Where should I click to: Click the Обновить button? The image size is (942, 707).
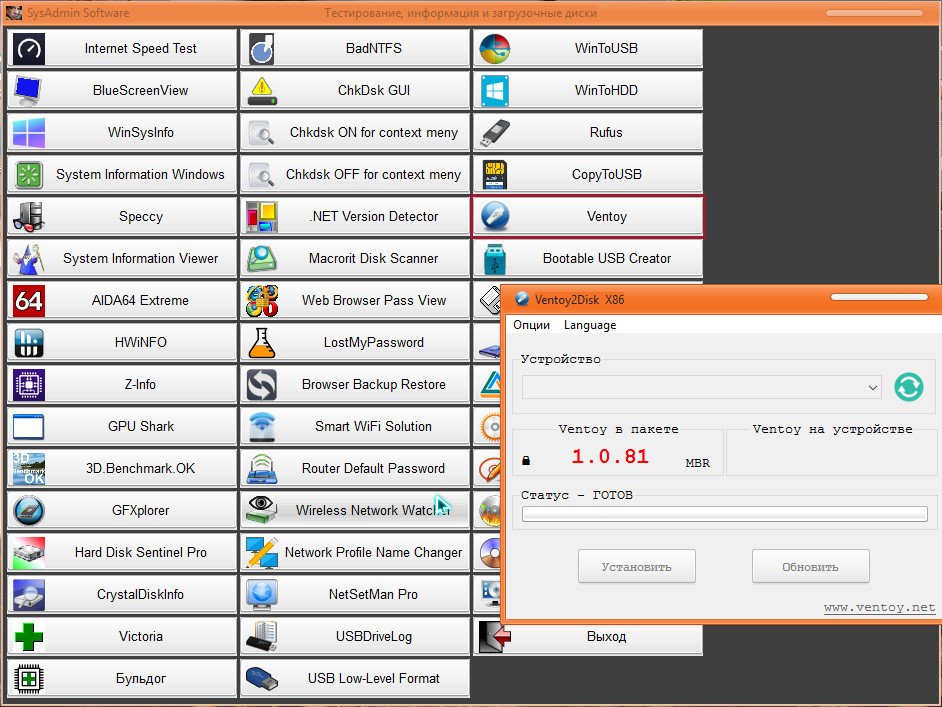tap(810, 567)
